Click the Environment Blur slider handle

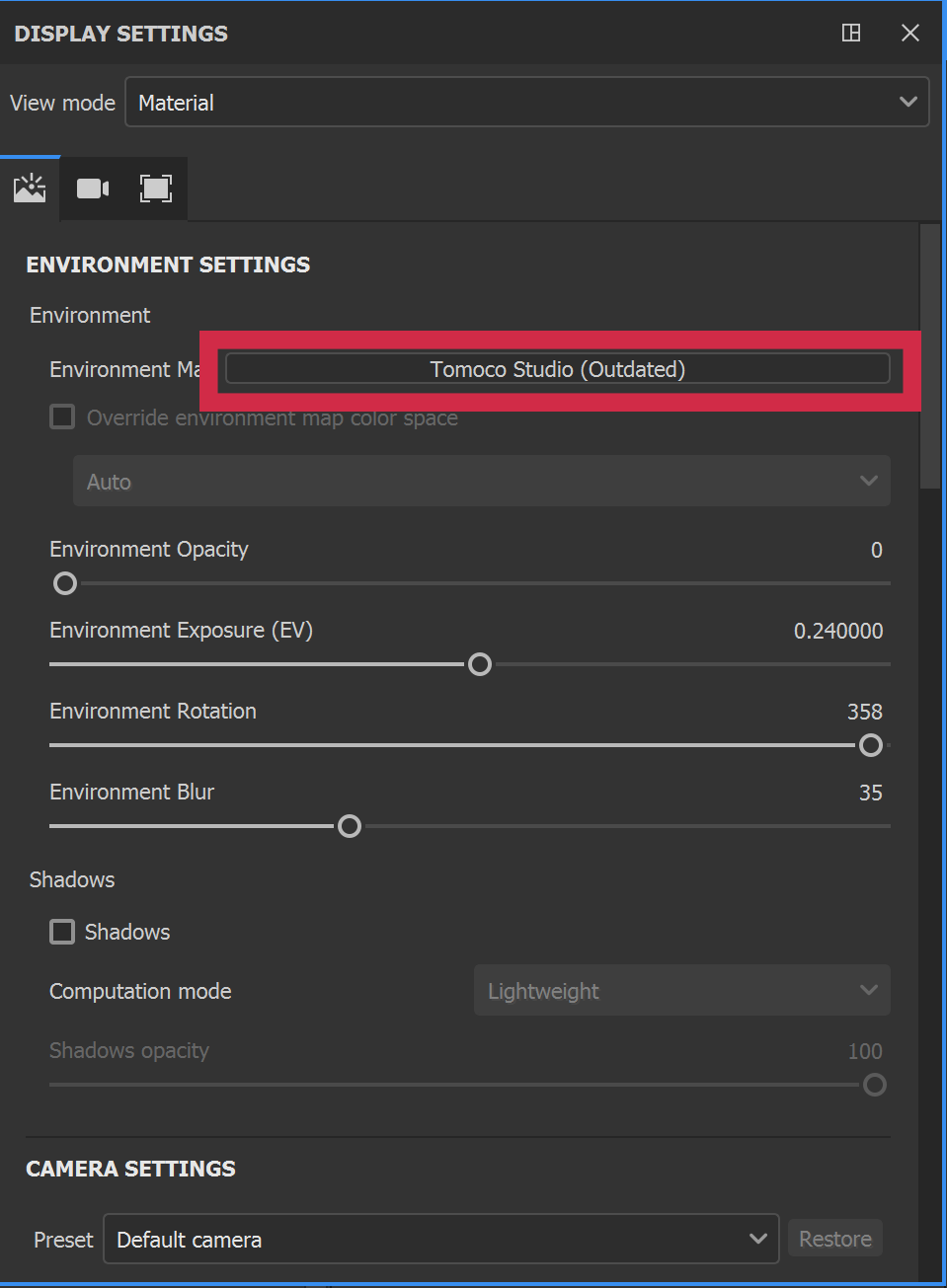[350, 826]
